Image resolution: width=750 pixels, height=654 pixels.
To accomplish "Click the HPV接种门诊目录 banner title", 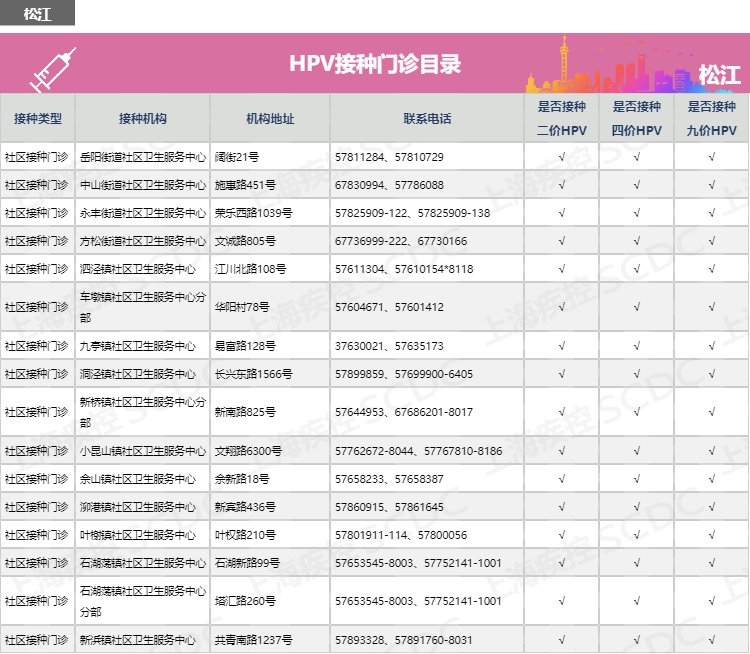I will pos(375,64).
